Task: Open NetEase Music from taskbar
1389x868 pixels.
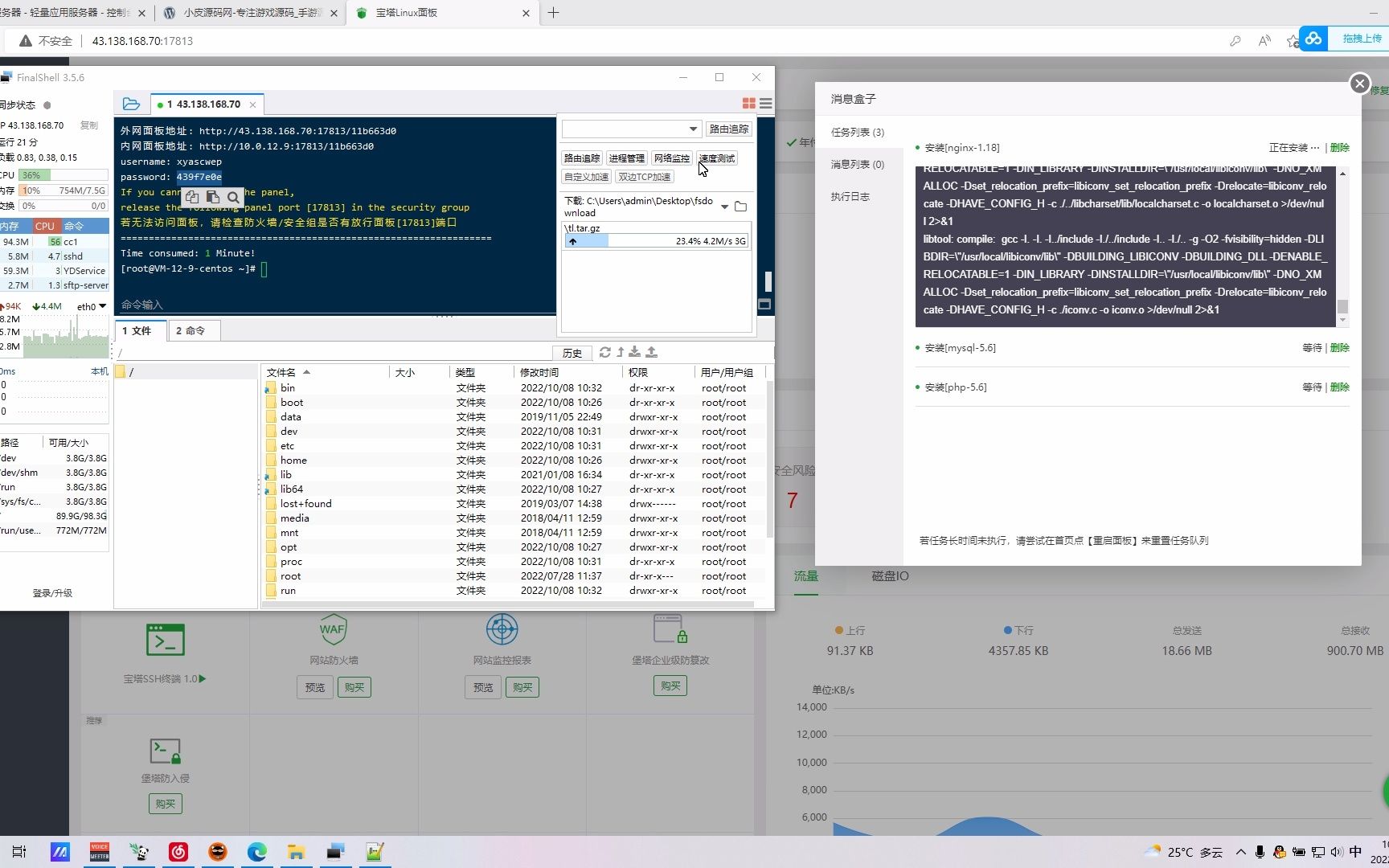Action: [x=178, y=852]
